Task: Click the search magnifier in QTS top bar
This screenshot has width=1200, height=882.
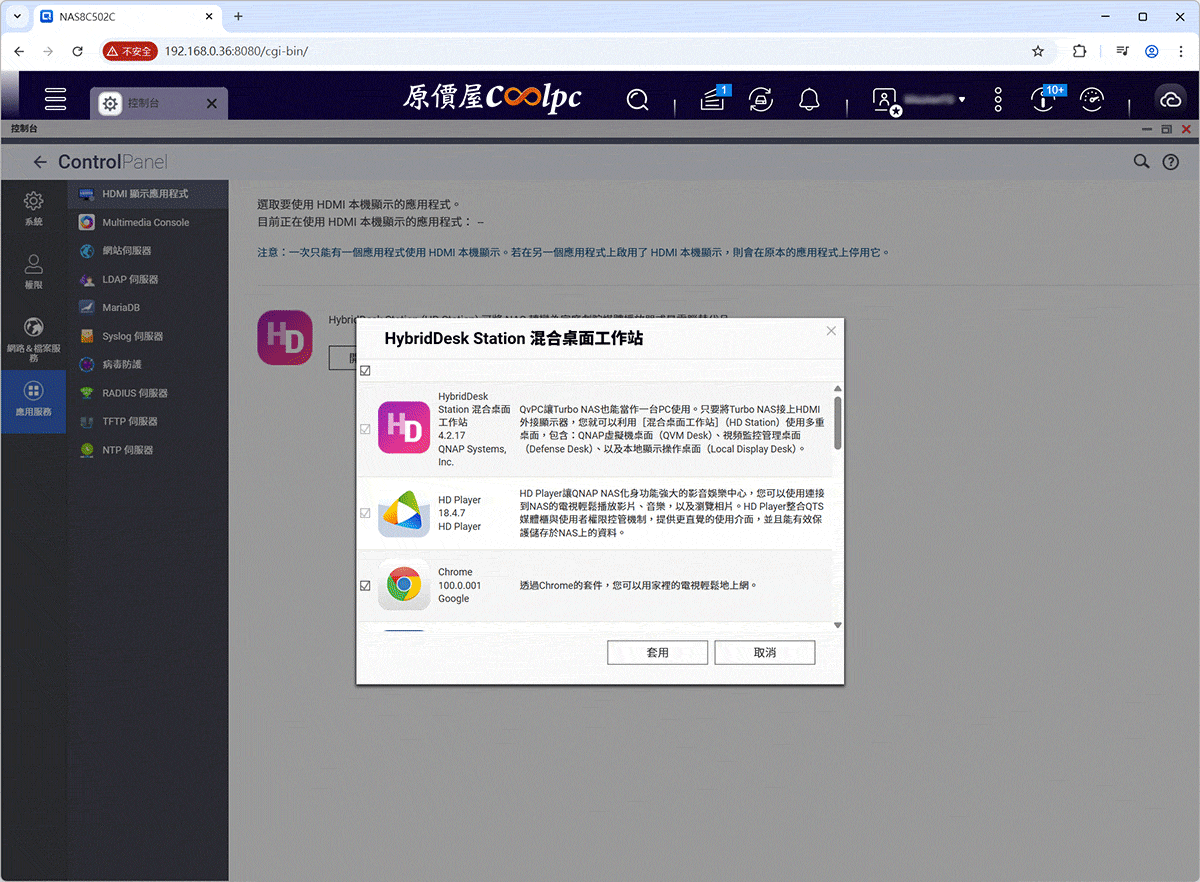Action: tap(637, 99)
